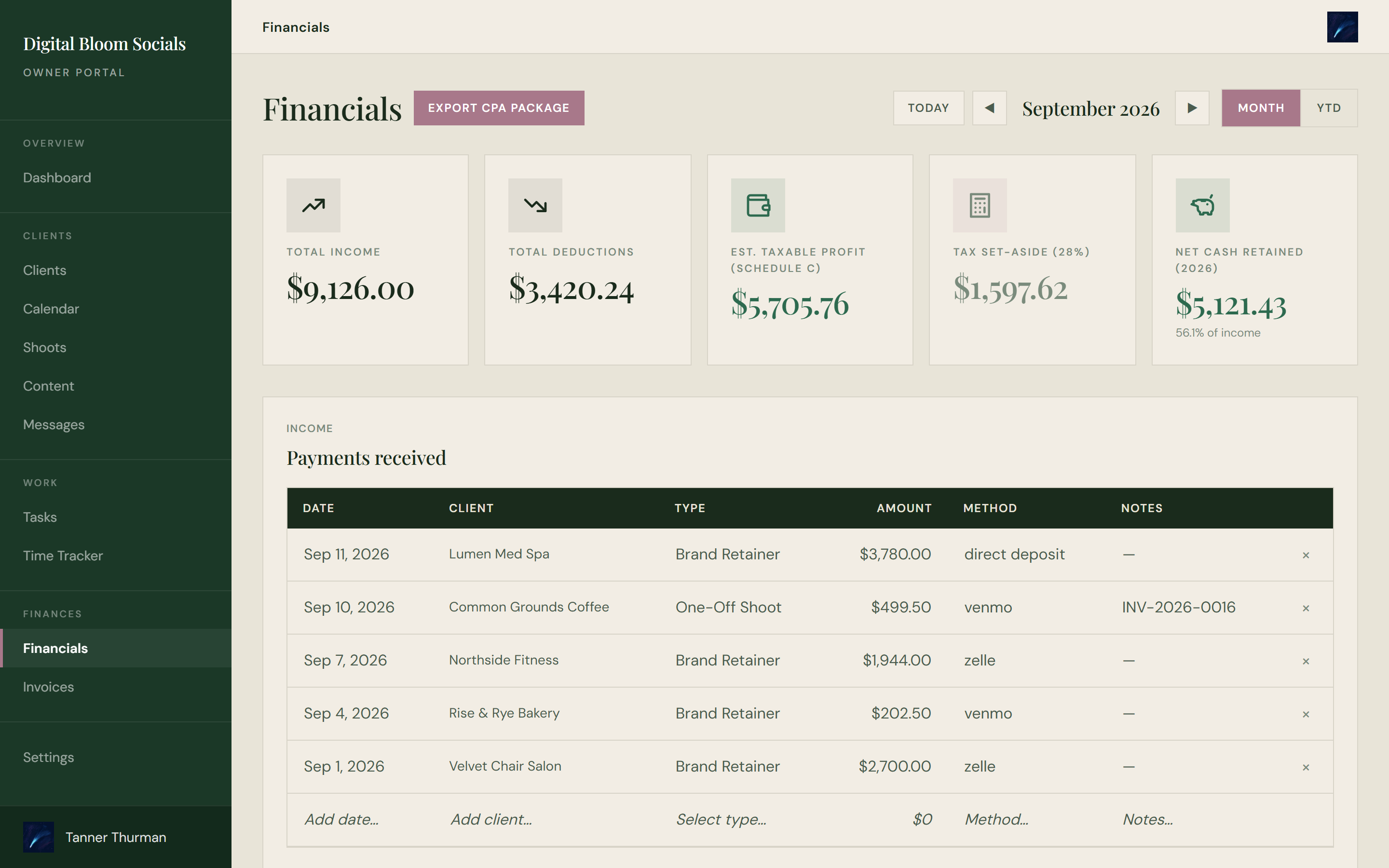Image resolution: width=1389 pixels, height=868 pixels.
Task: Delete the Velvet Chair Salon payment
Action: pos(1306,768)
